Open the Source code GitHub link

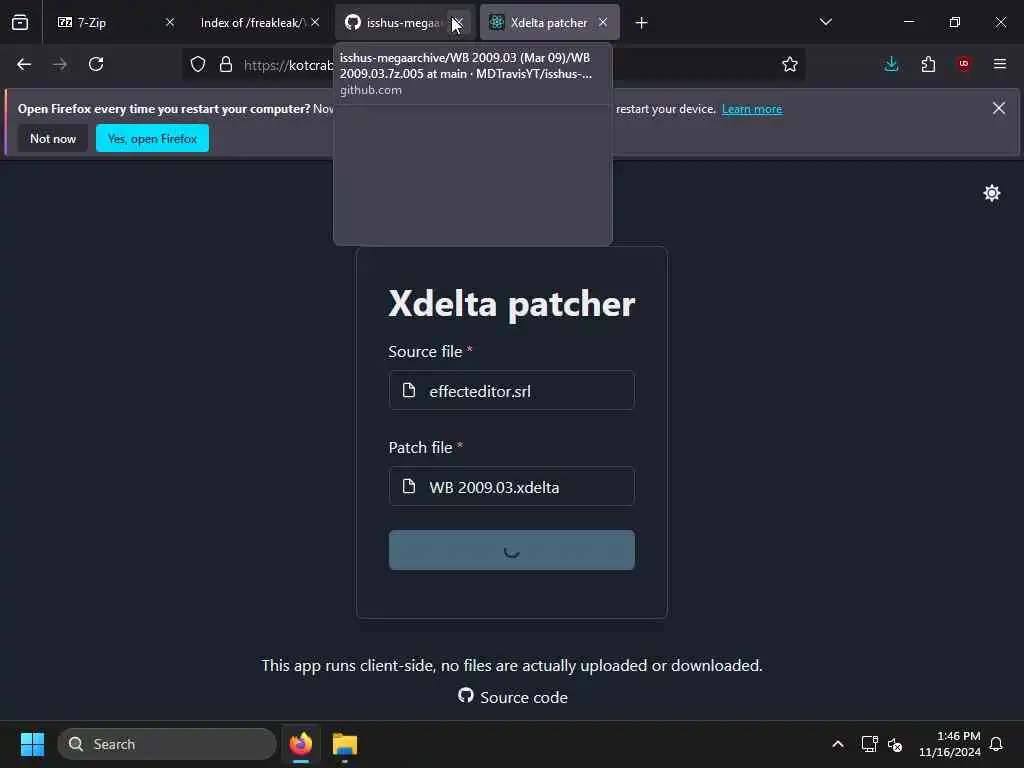[513, 697]
